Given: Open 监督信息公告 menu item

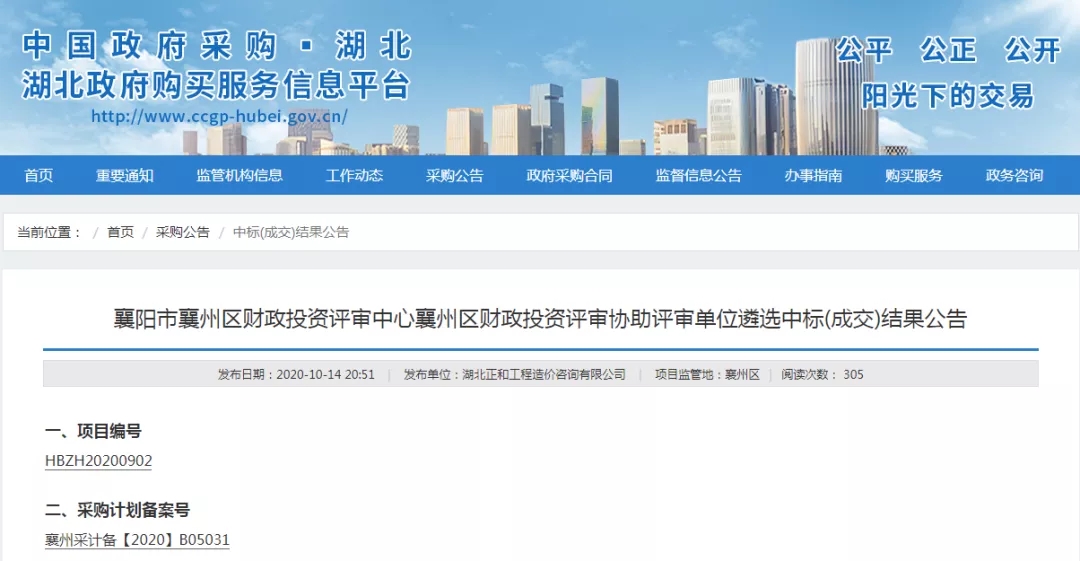Looking at the screenshot, I should (698, 176).
